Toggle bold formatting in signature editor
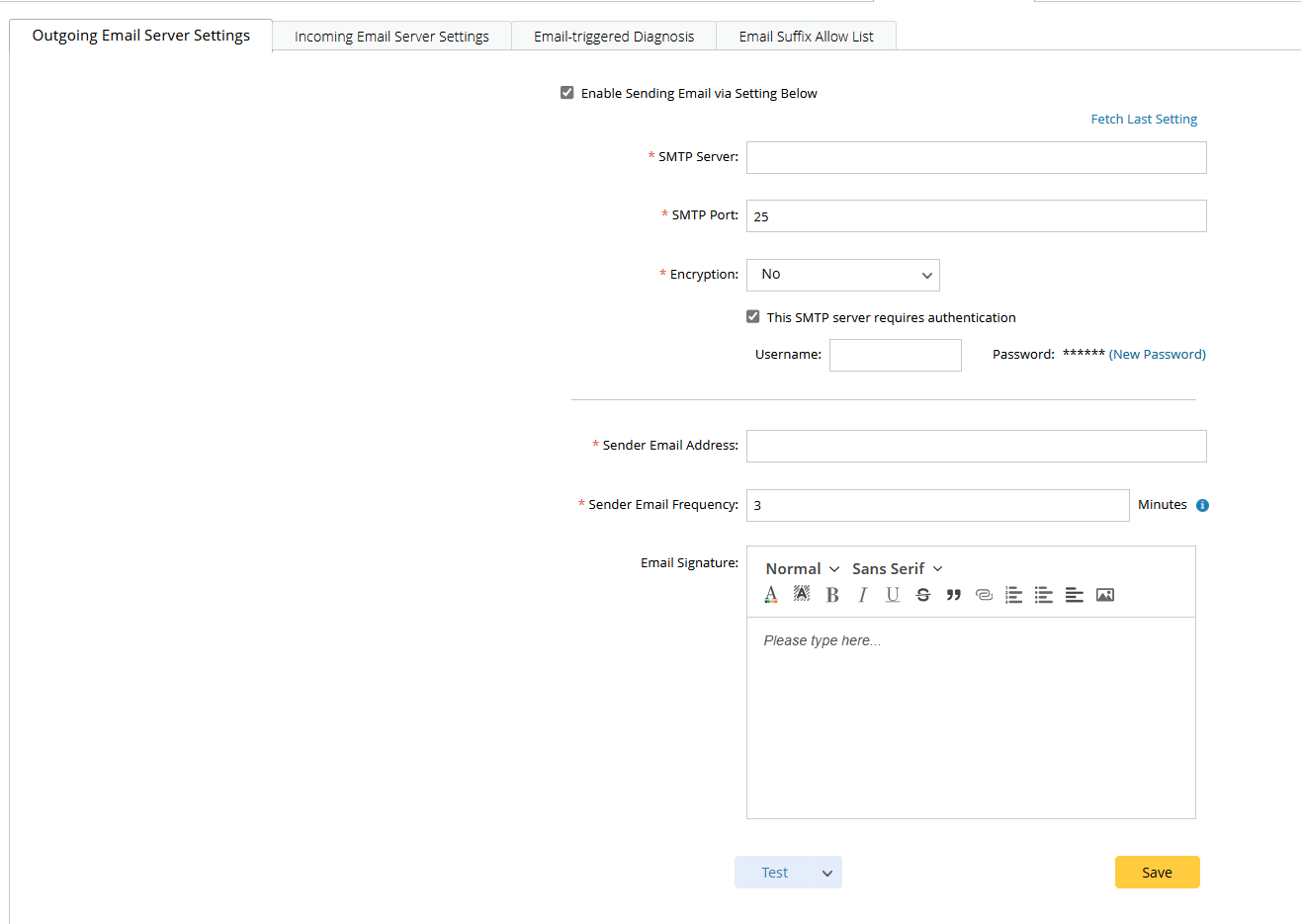 tap(832, 595)
